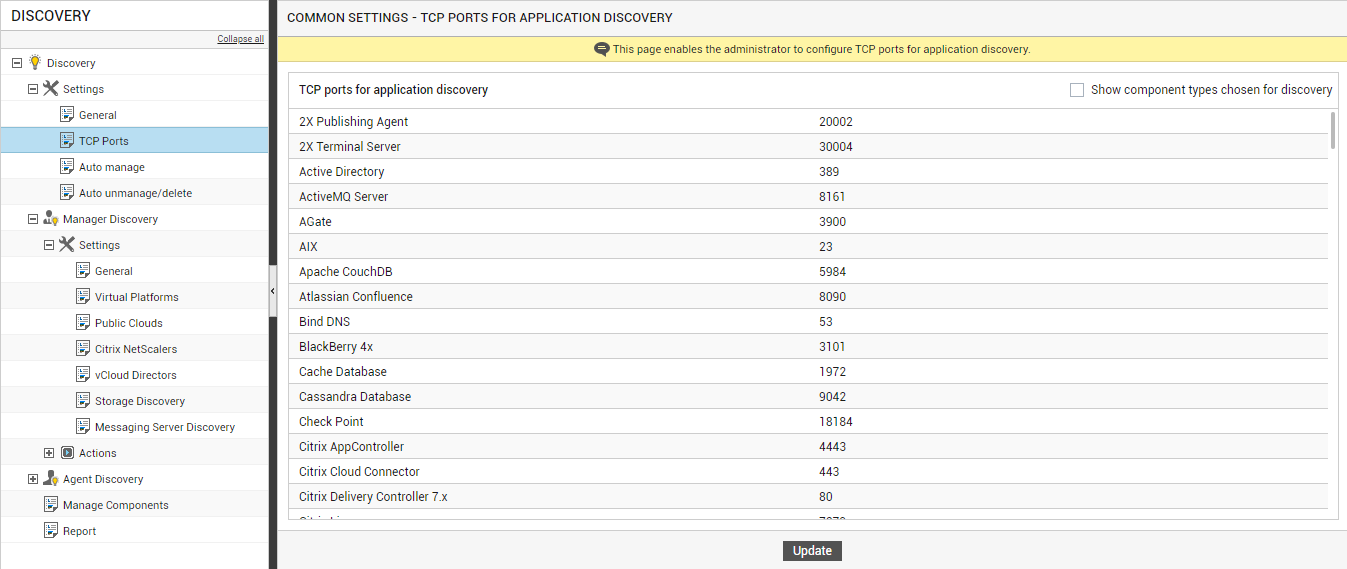Click the TCP ports list vertical scrollbar
The image size is (1347, 569).
[1332, 131]
